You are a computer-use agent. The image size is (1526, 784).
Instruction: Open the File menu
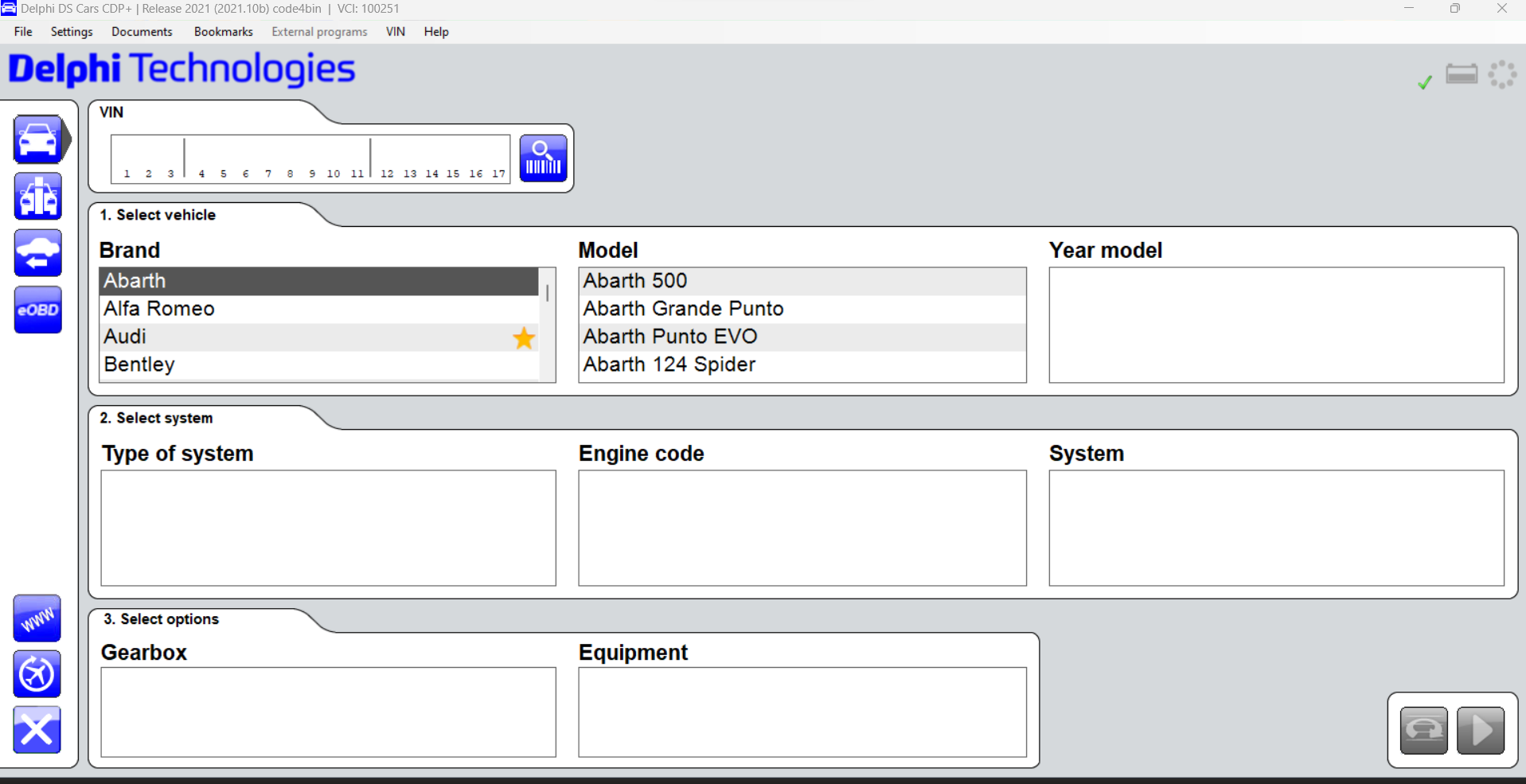(x=23, y=32)
